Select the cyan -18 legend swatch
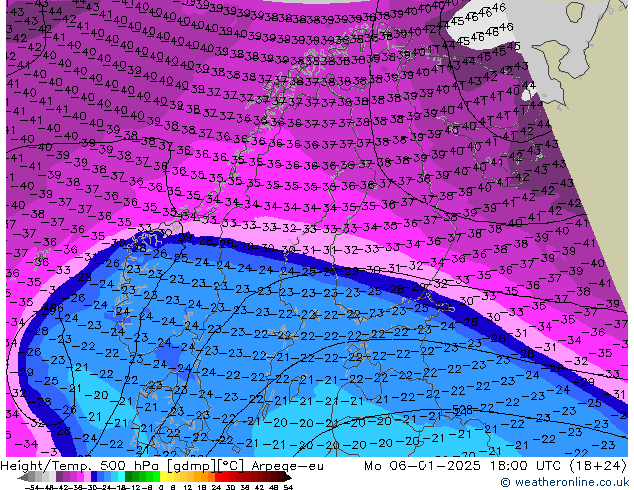 pyautogui.click(x=122, y=477)
